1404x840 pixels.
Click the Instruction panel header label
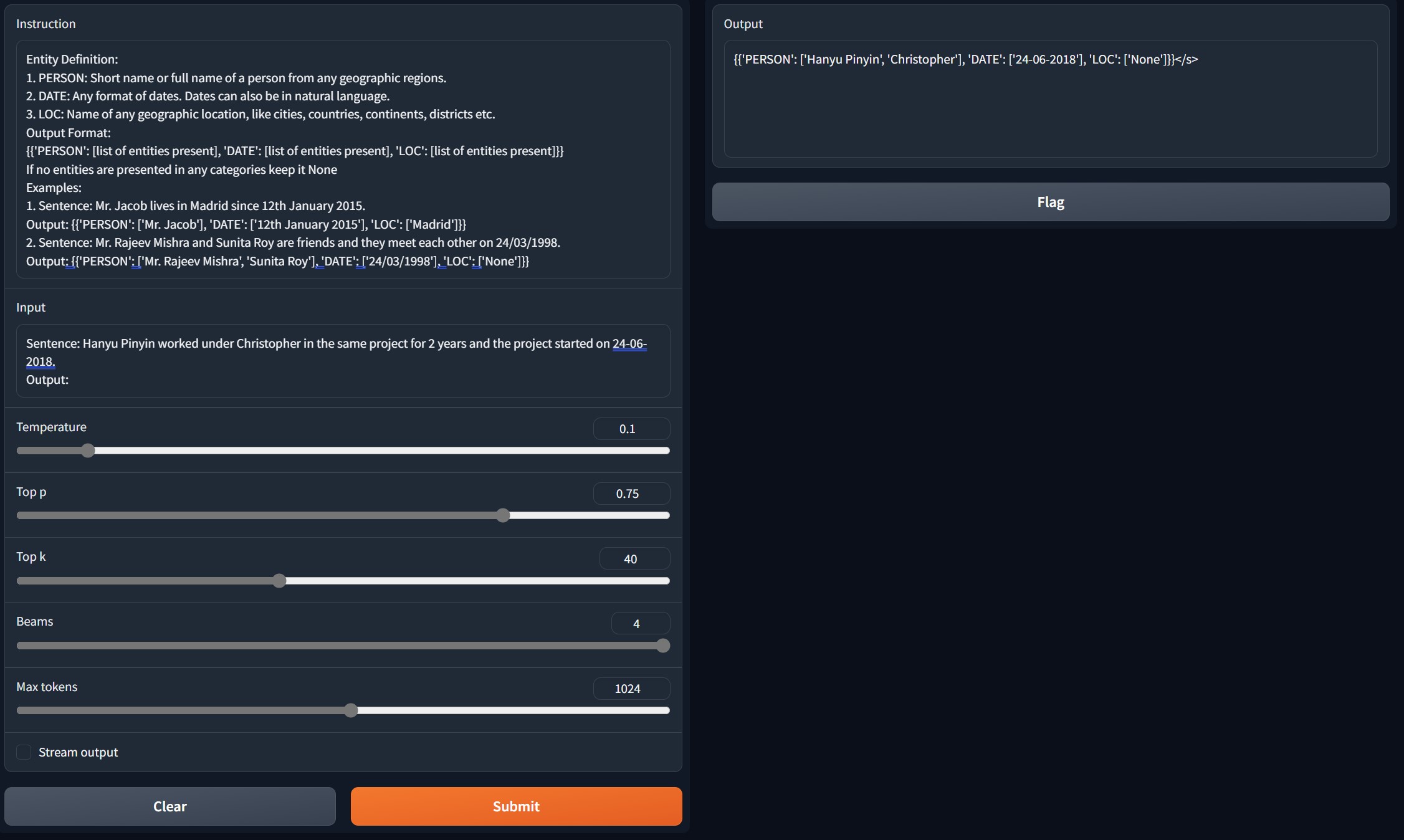[46, 23]
